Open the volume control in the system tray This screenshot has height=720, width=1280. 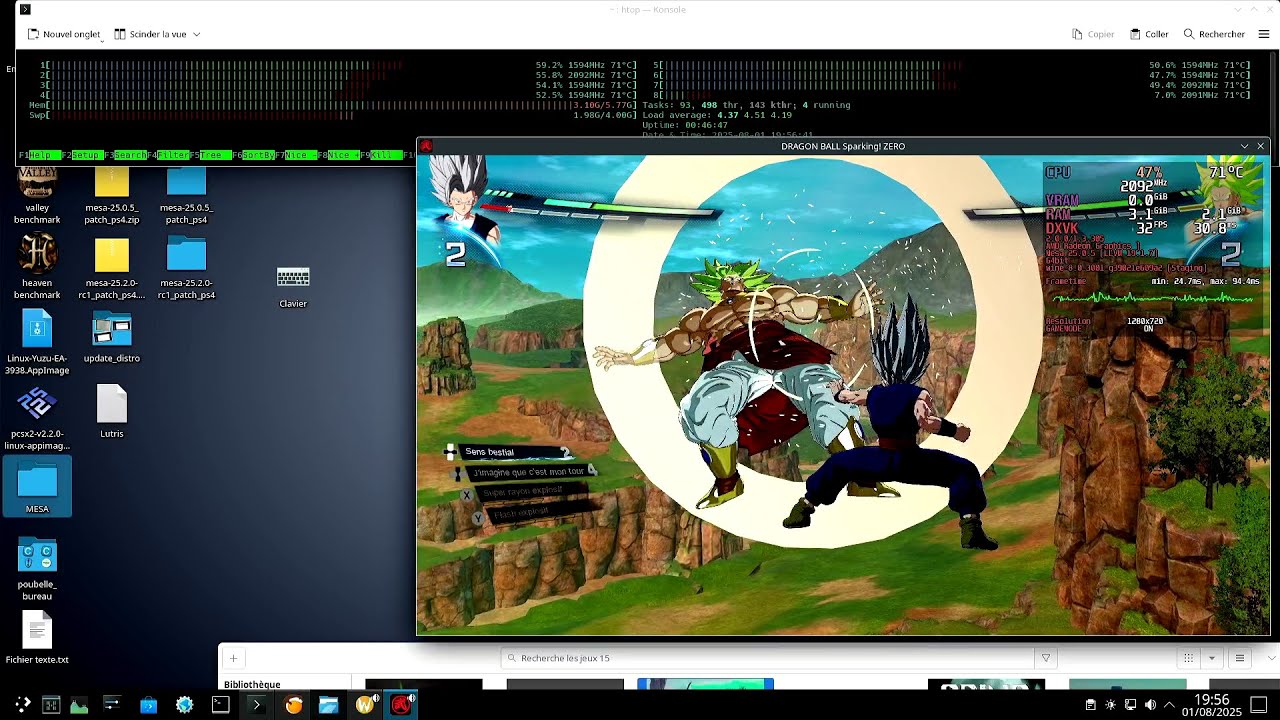coord(1150,705)
